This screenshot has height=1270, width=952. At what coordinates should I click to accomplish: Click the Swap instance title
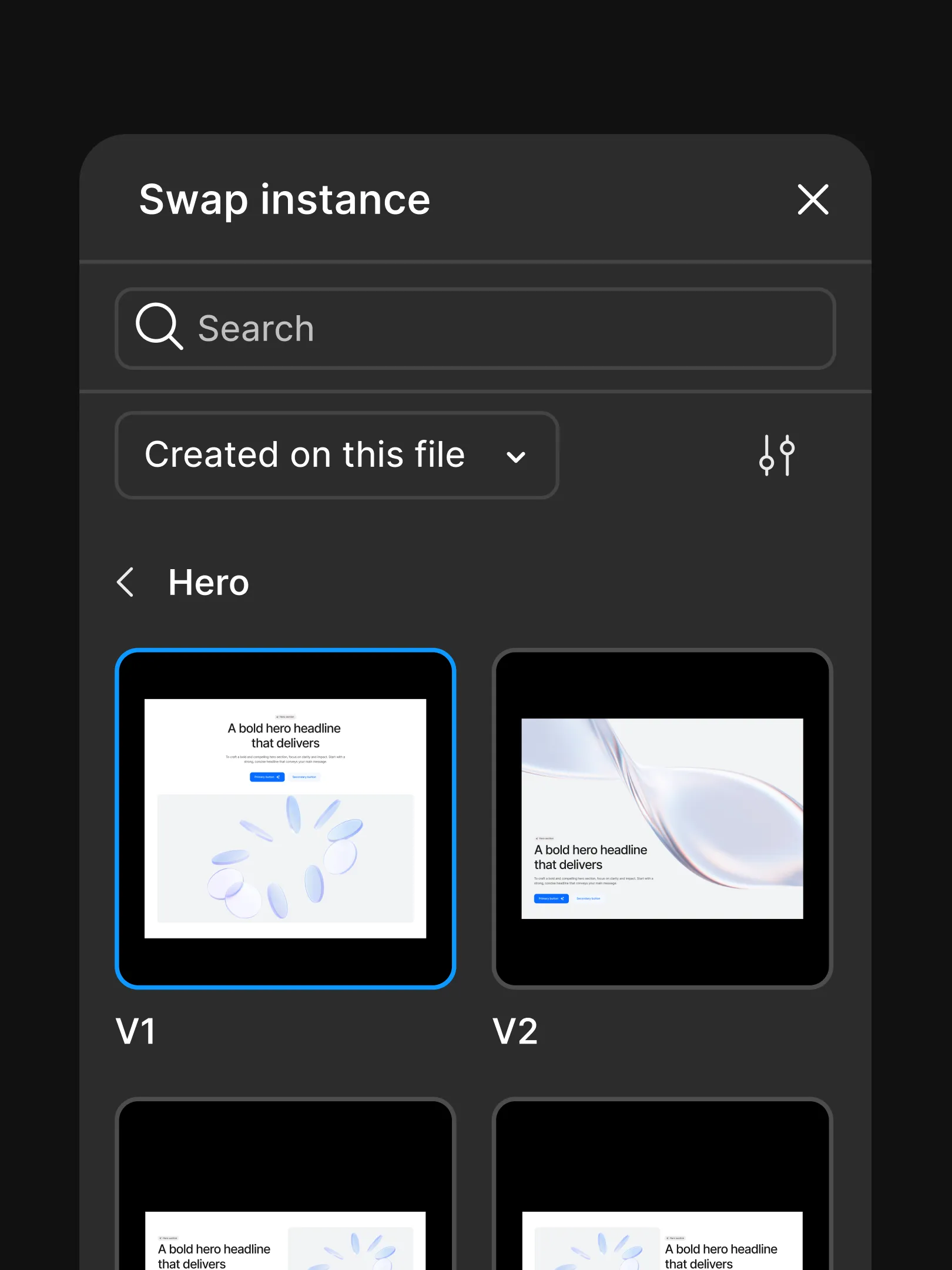285,200
